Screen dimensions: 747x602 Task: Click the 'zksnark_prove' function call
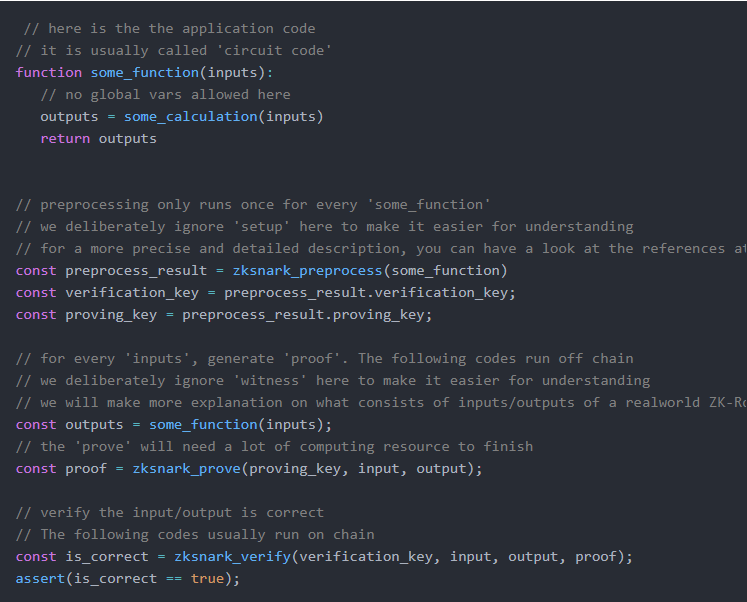[187, 469]
